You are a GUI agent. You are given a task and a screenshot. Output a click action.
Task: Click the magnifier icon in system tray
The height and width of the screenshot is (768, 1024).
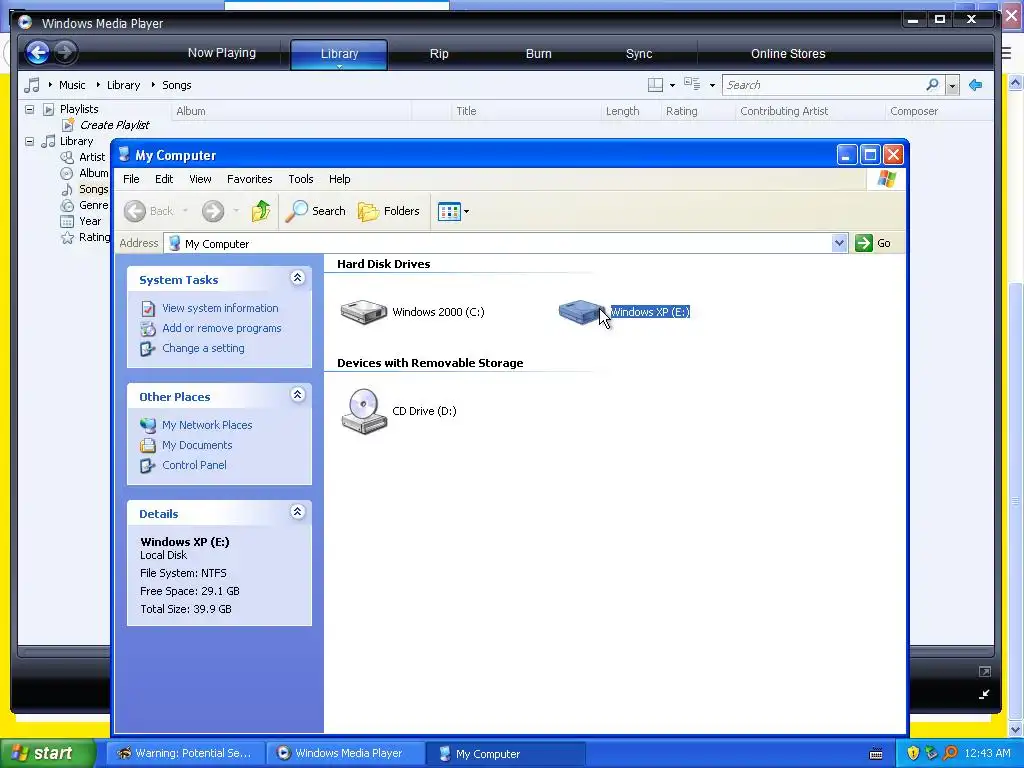click(x=950, y=753)
